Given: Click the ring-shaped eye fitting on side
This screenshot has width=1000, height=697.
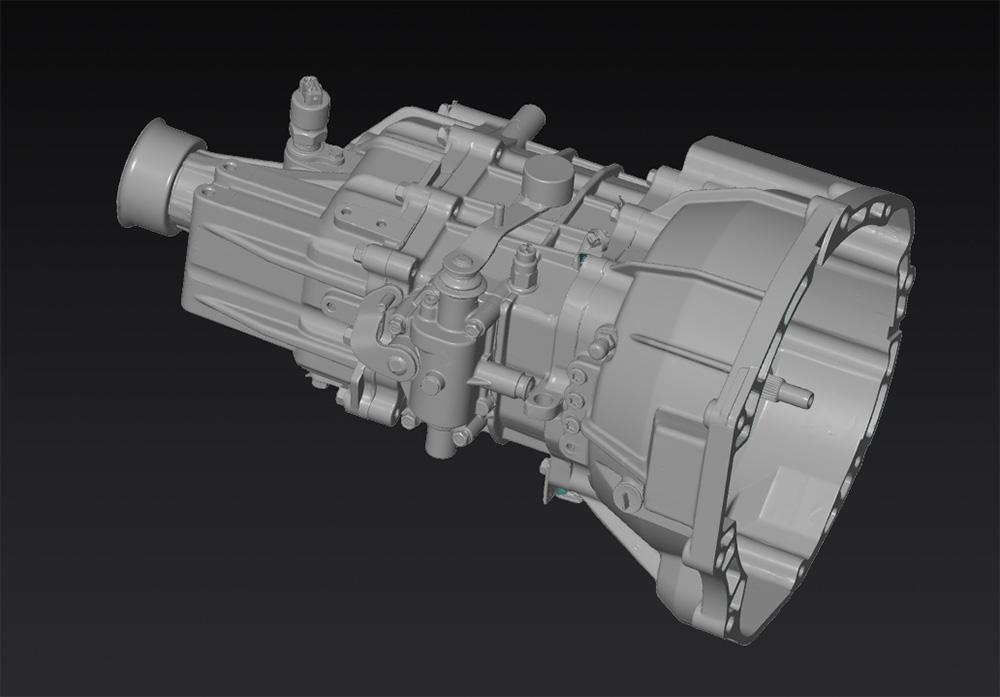Looking at the screenshot, I should (x=543, y=404).
